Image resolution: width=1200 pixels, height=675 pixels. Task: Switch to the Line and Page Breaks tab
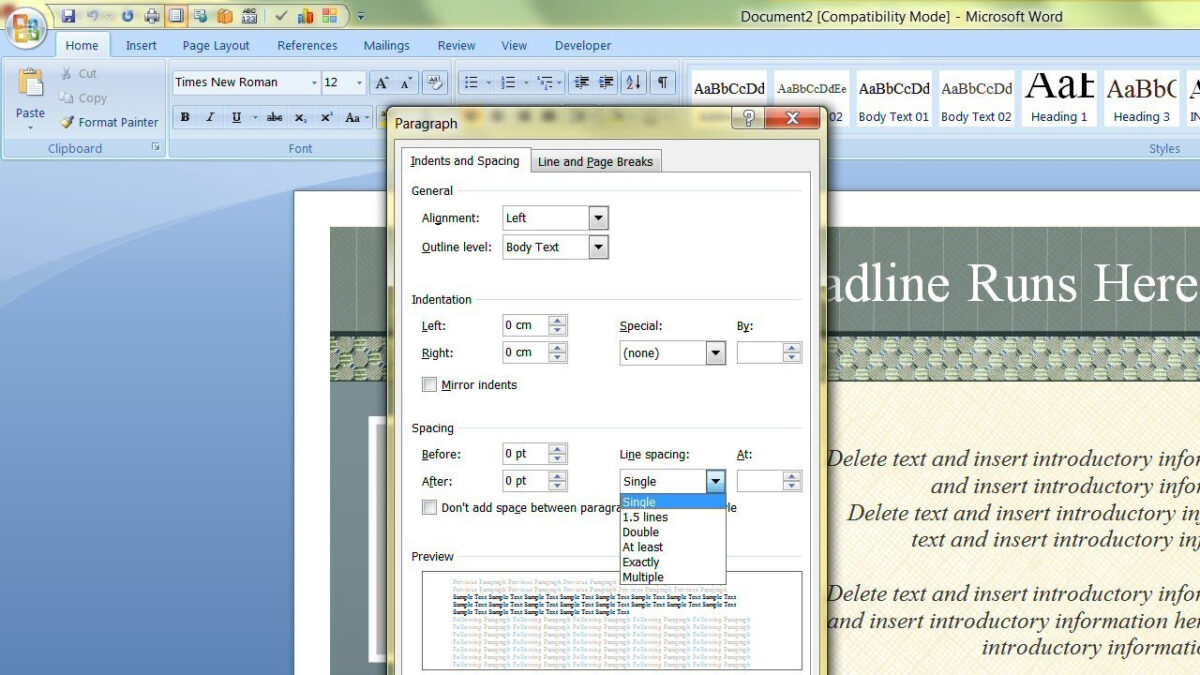(x=596, y=161)
